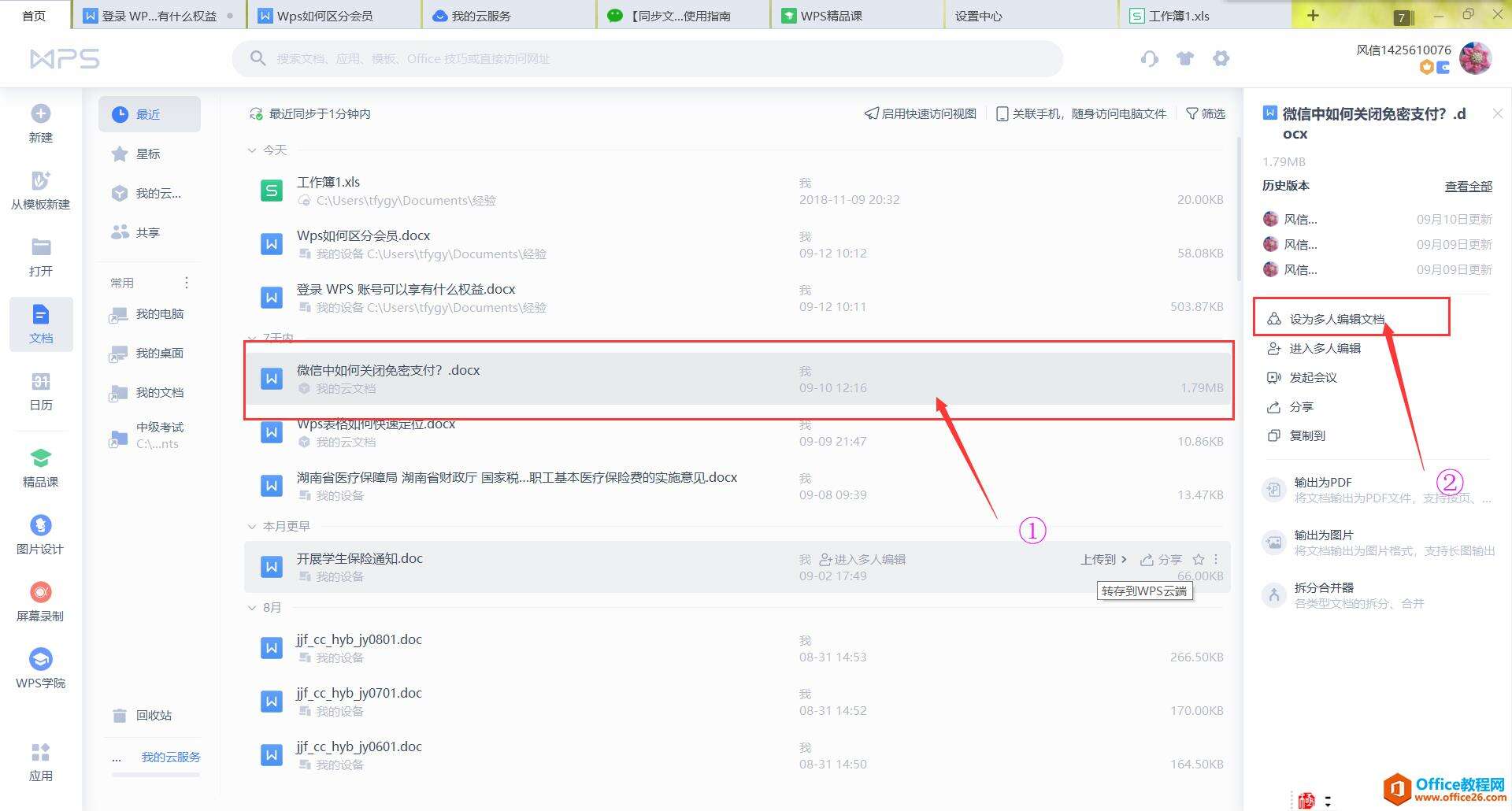
Task: Open WPS学院 academy icon
Action: coord(41,659)
